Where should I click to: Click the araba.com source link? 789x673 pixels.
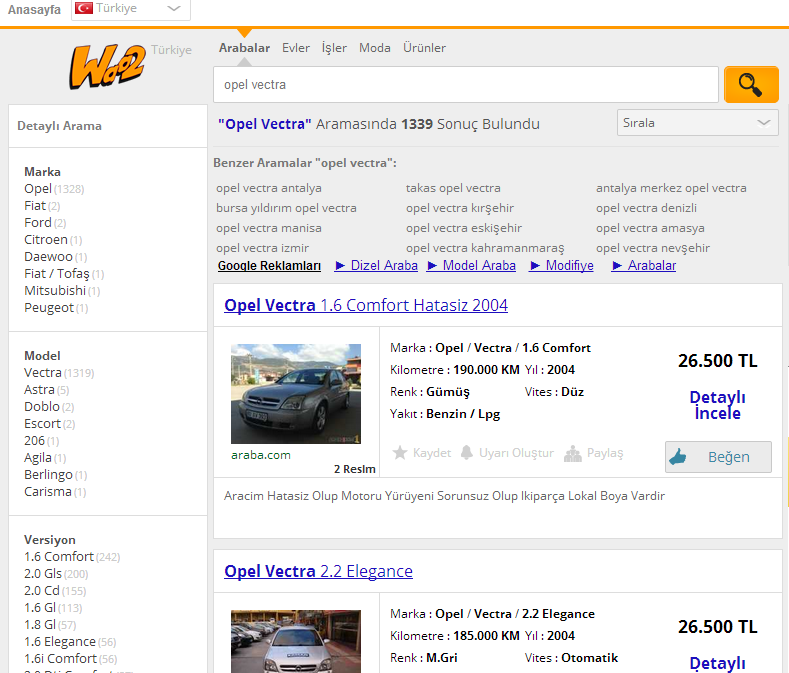(261, 455)
